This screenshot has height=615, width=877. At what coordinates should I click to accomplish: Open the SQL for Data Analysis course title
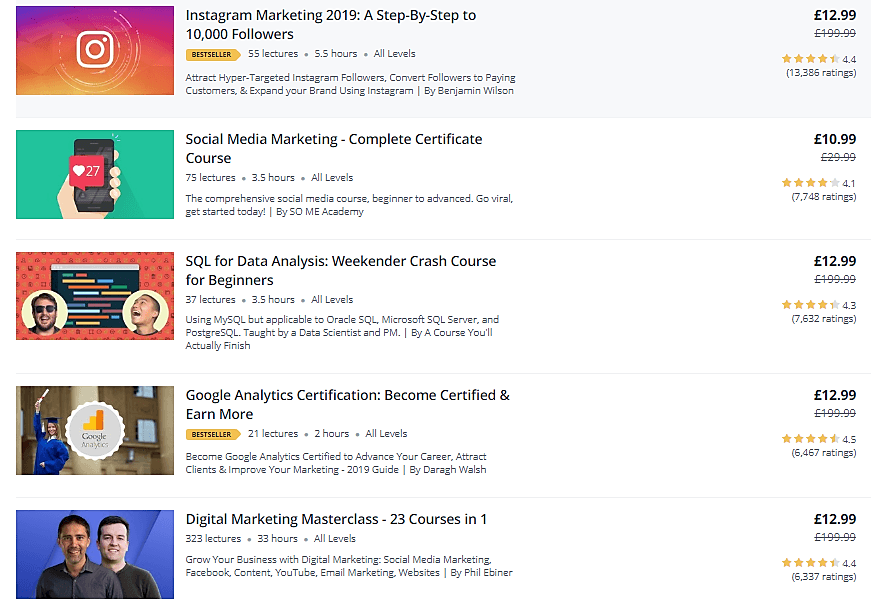(x=341, y=271)
